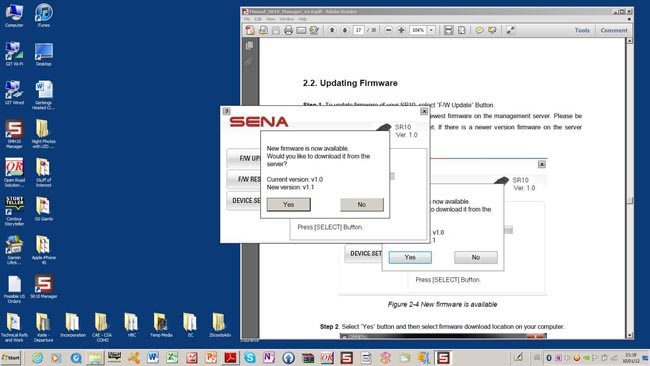This screenshot has height=366, width=650.
Task: Open the Window menu in Adobe Reader
Action: pyautogui.click(x=286, y=19)
